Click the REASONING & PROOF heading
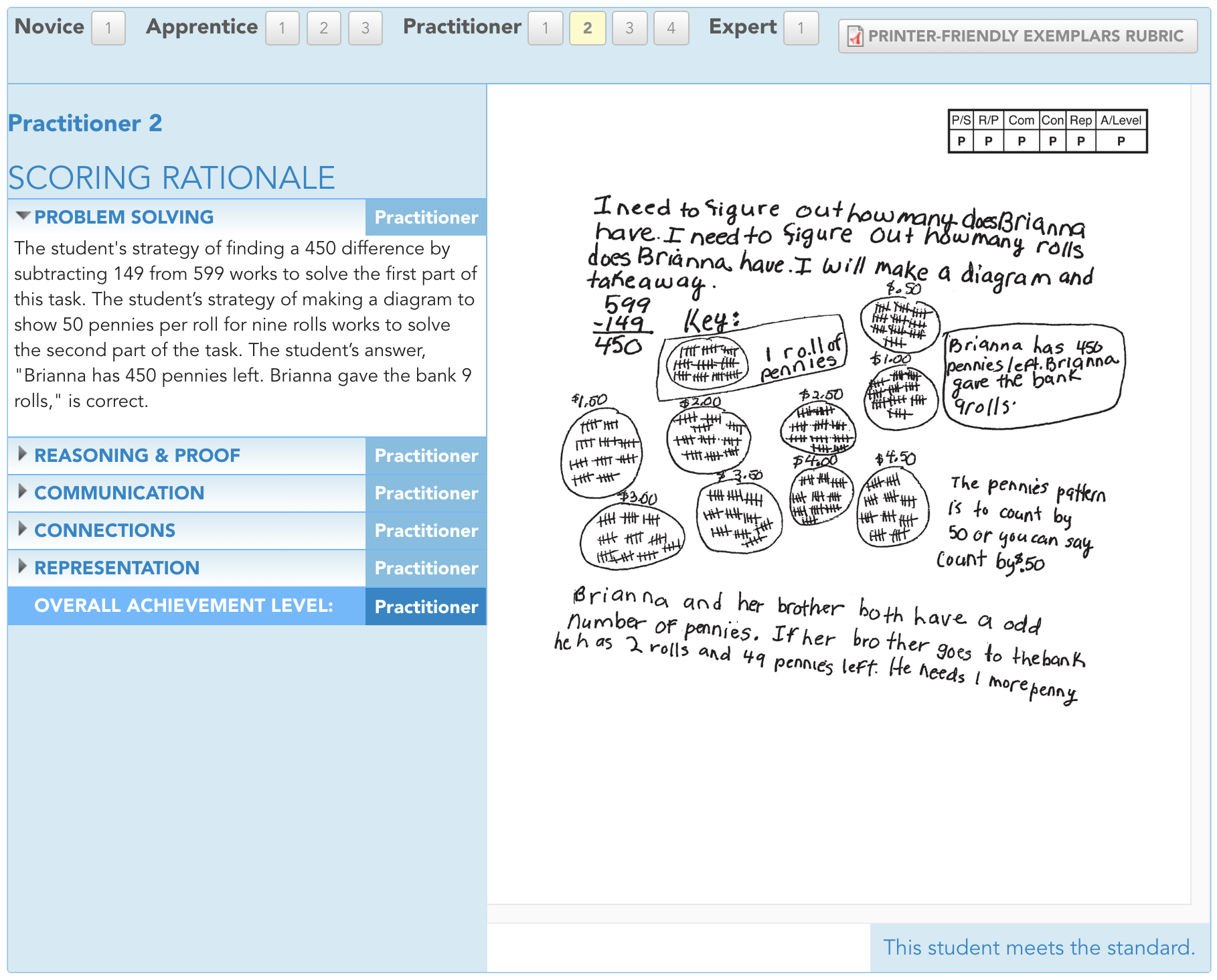This screenshot has height=980, width=1217. click(x=137, y=455)
